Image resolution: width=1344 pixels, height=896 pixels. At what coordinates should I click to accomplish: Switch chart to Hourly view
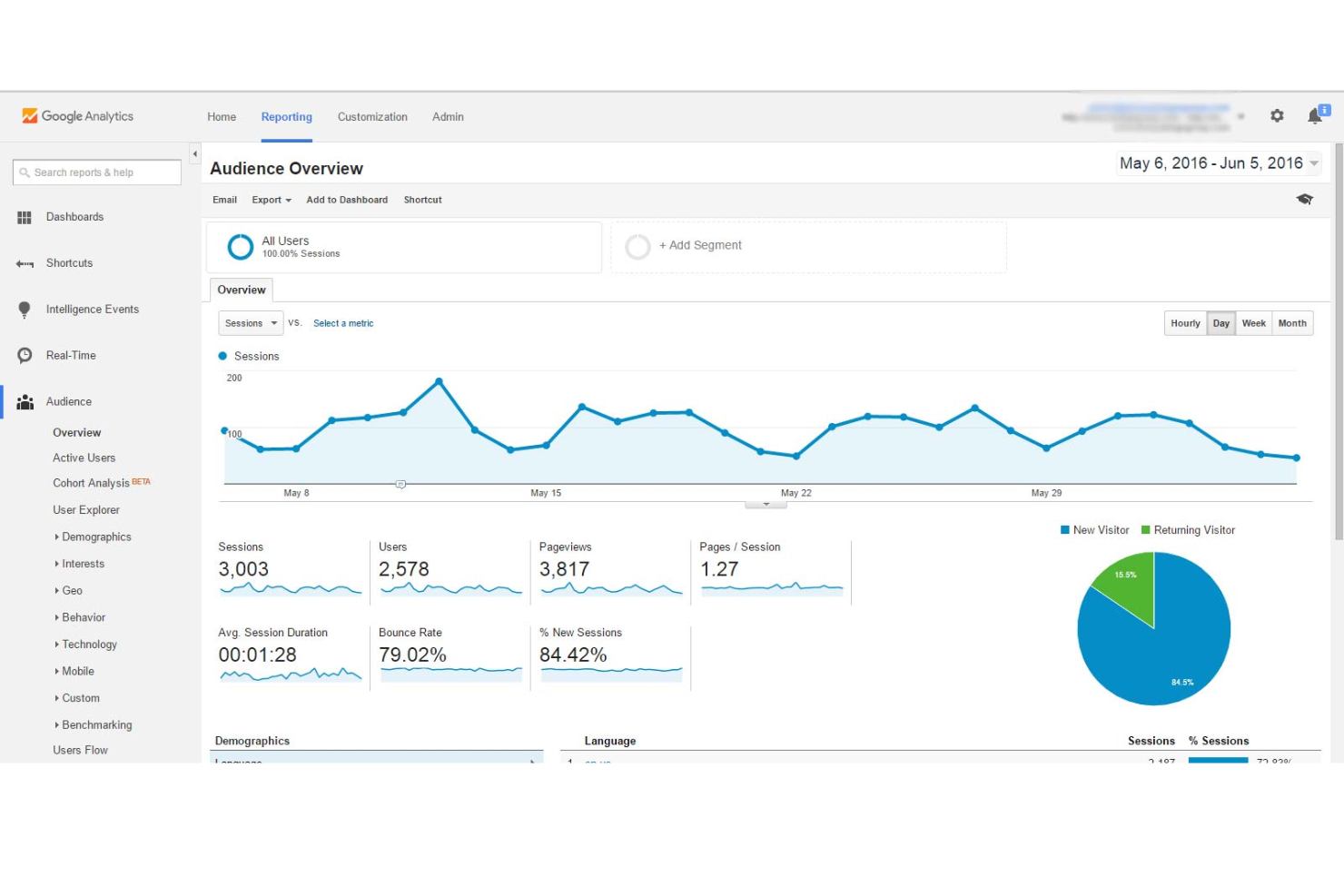point(1185,323)
